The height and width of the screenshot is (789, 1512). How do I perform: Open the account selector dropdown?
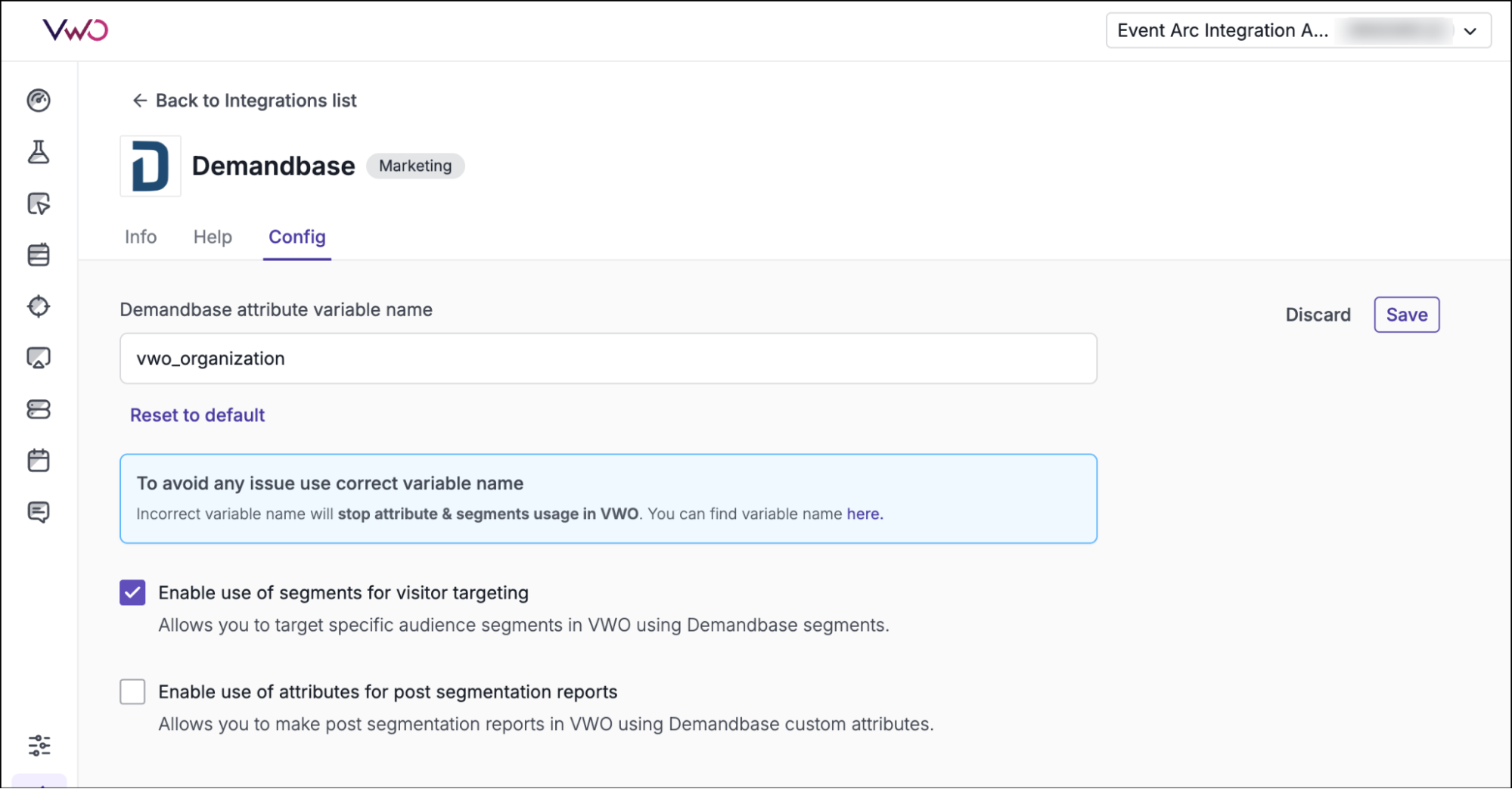[1298, 30]
